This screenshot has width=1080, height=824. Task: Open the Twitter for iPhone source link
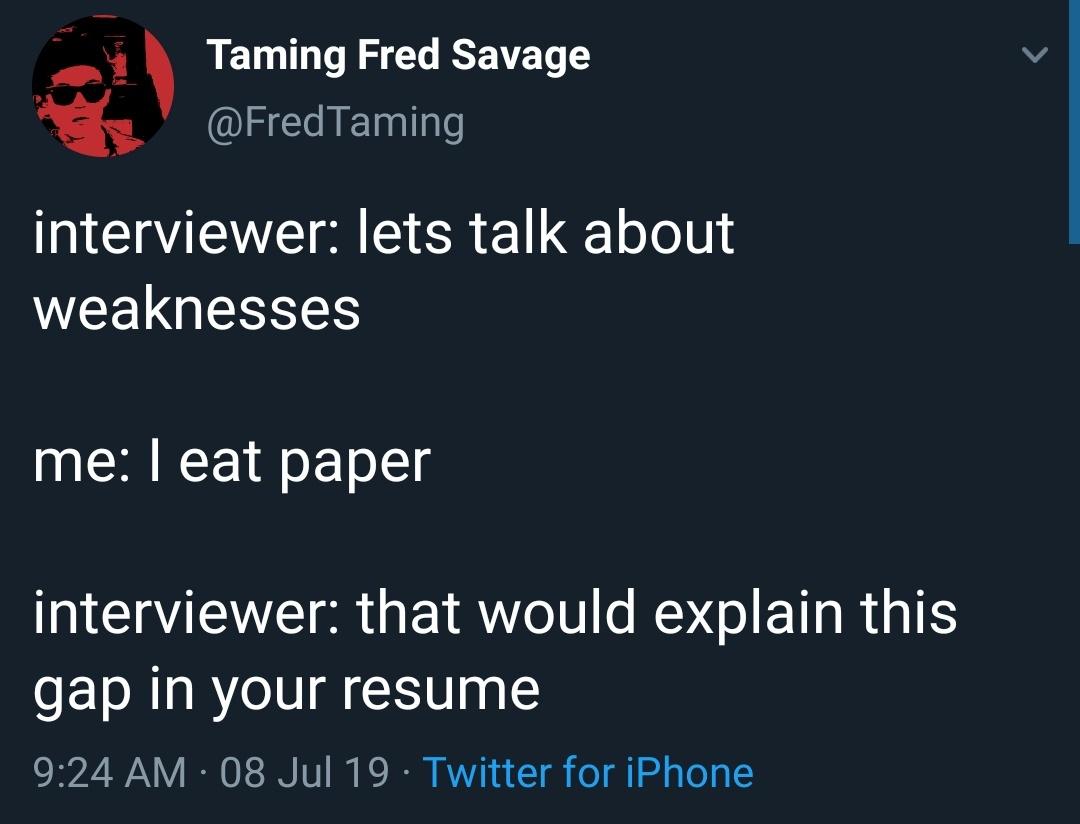click(588, 773)
